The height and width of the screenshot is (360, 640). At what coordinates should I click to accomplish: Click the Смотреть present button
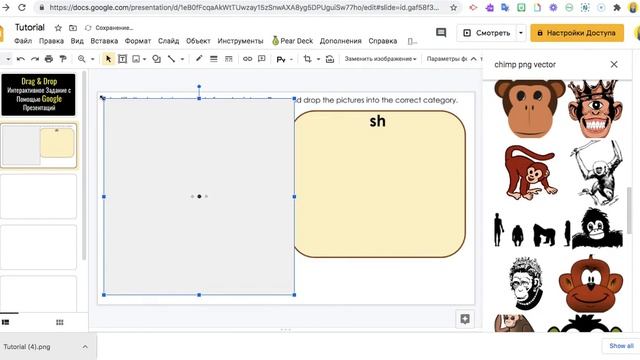(487, 33)
